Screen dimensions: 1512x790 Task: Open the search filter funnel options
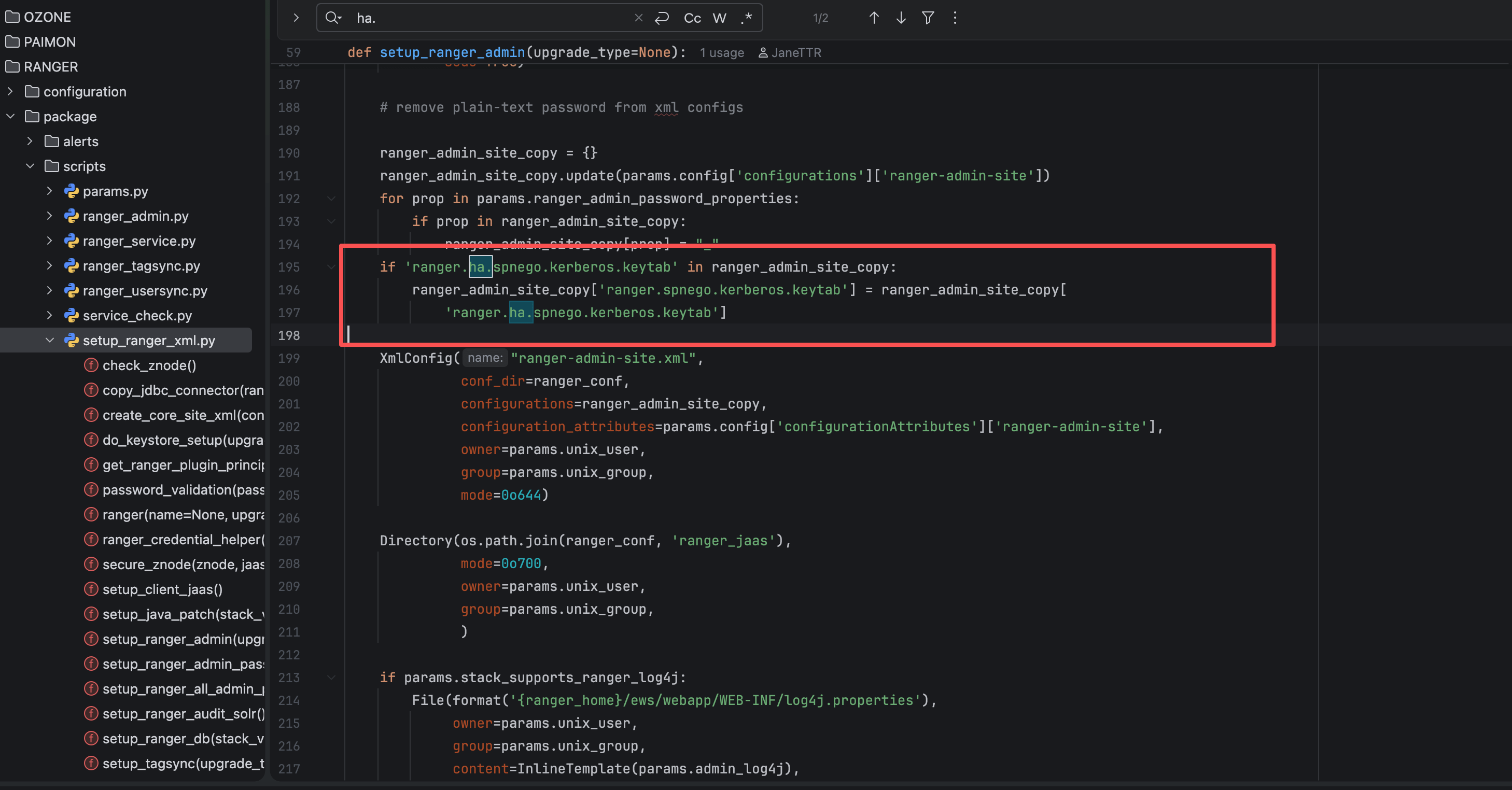(928, 18)
